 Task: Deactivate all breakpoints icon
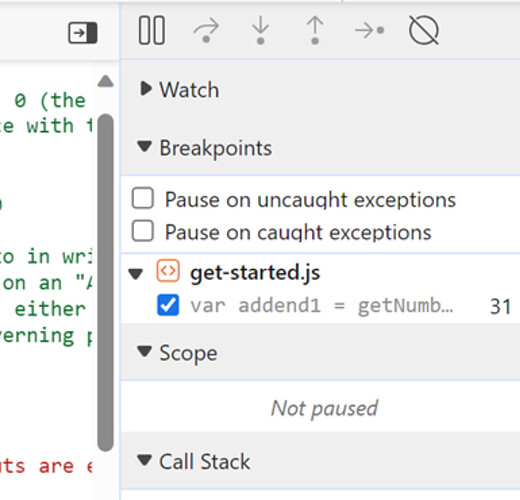click(x=424, y=30)
